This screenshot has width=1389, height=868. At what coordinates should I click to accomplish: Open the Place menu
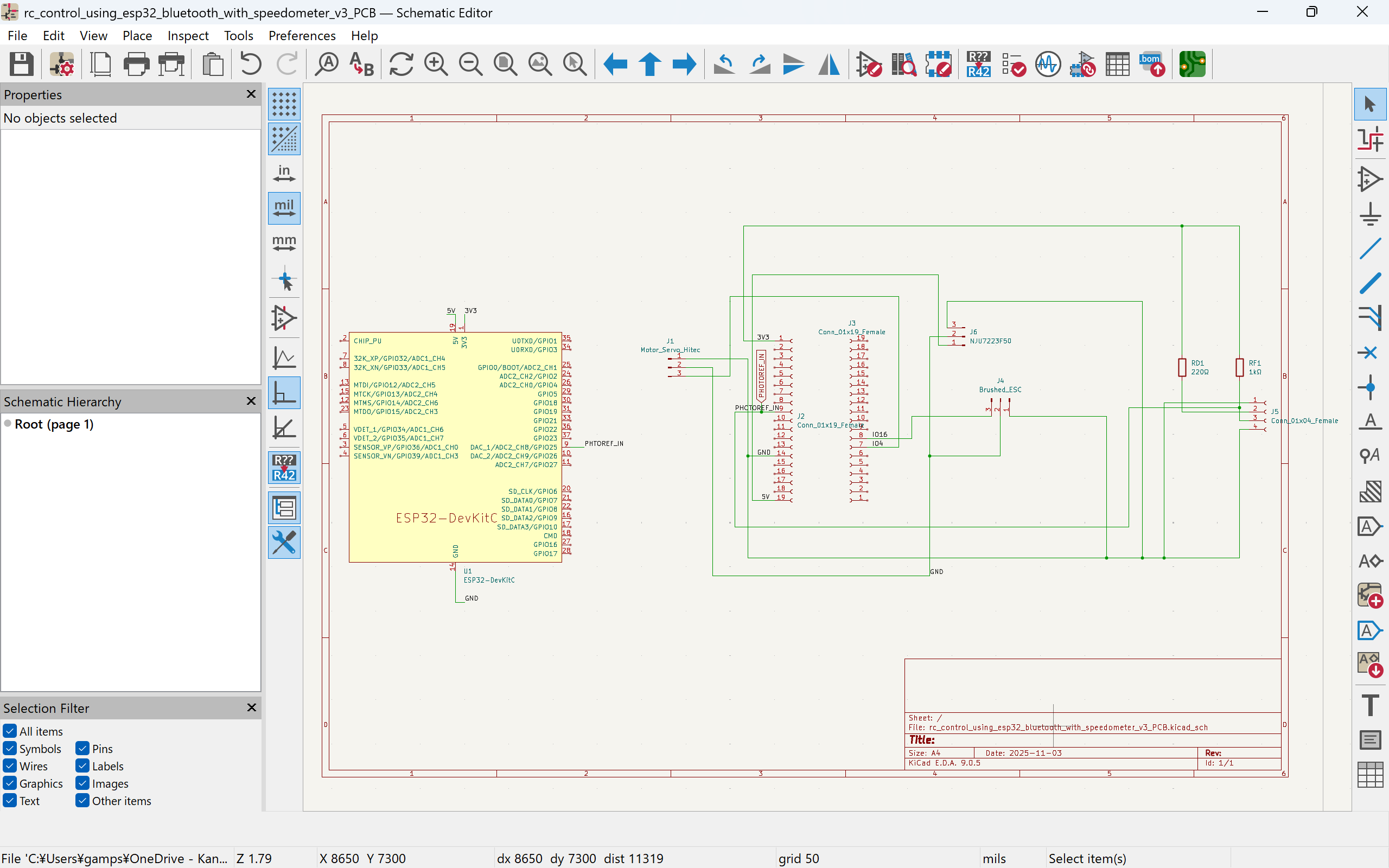[137, 36]
